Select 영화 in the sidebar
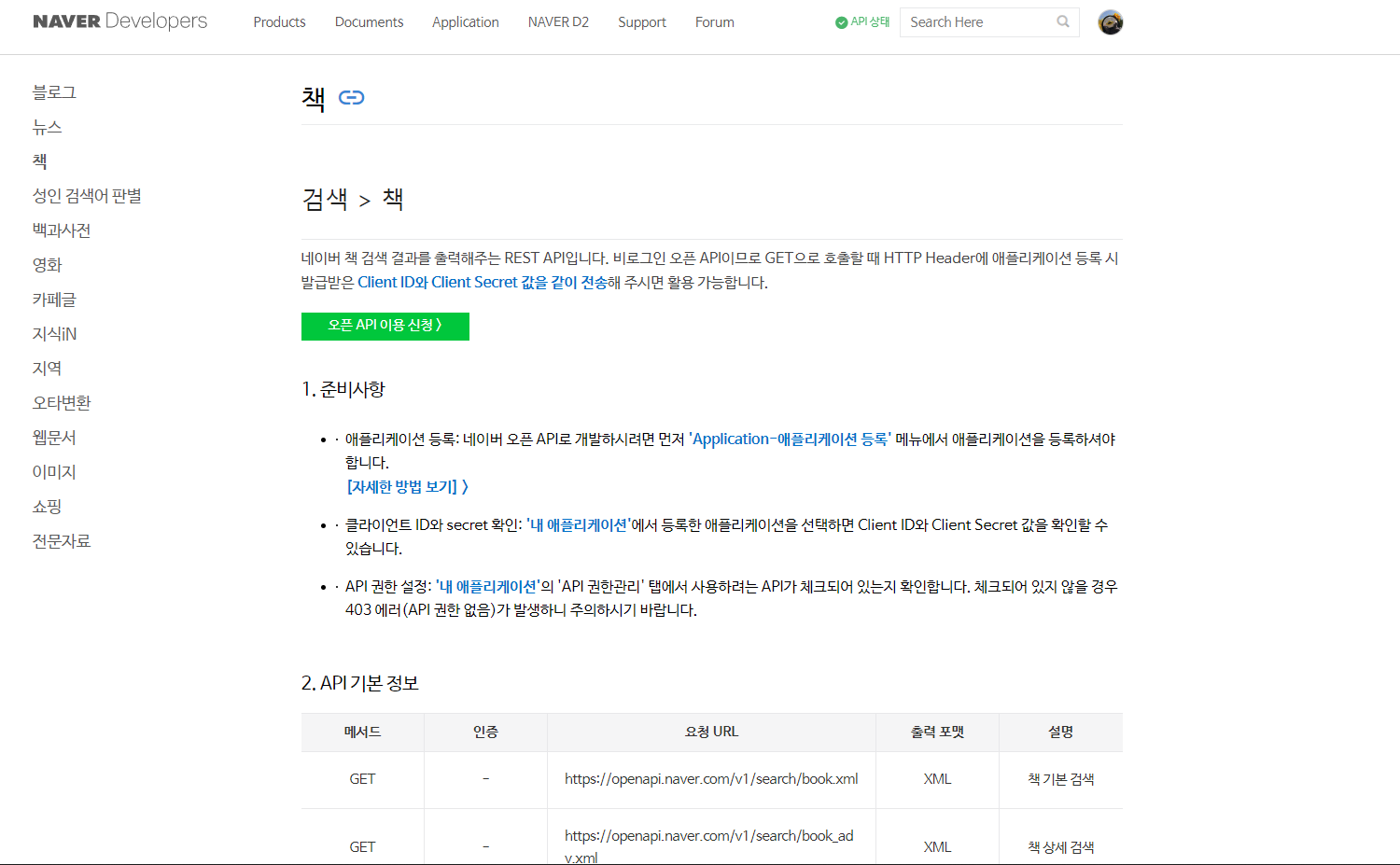Screen dimensions: 1400x865 47,265
